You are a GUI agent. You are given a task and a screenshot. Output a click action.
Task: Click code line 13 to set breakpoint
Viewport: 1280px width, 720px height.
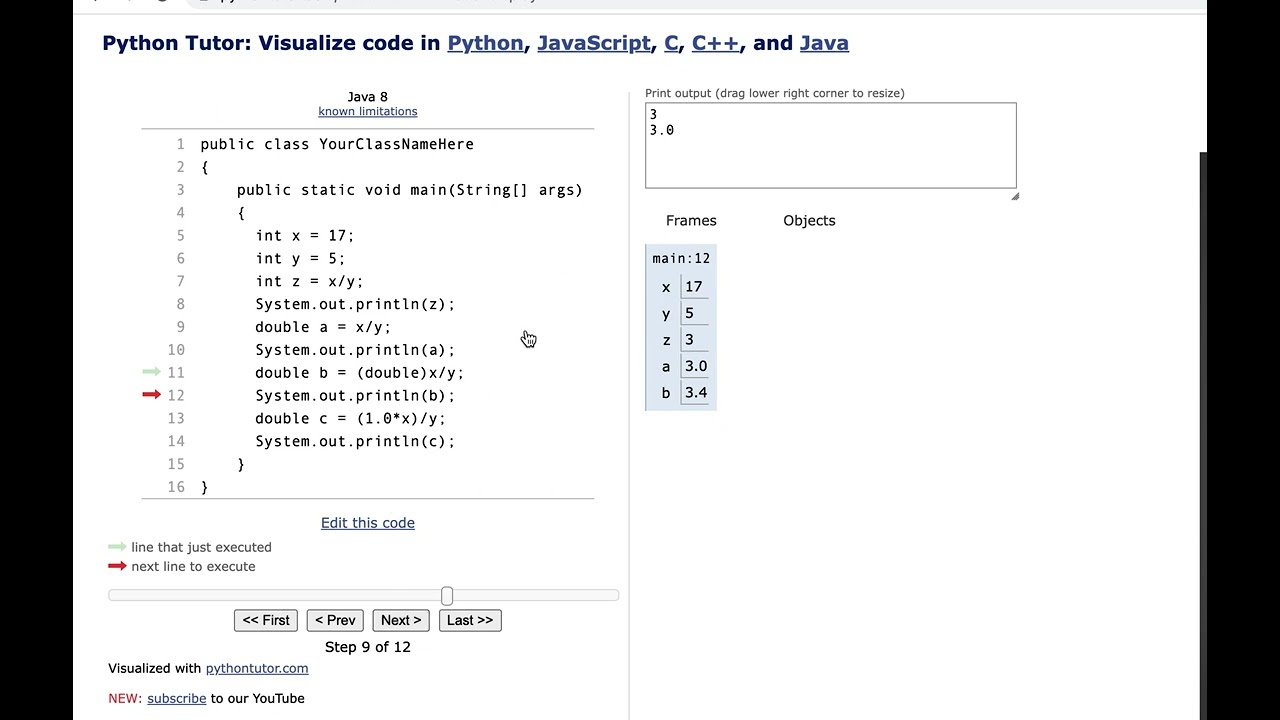[x=350, y=418]
